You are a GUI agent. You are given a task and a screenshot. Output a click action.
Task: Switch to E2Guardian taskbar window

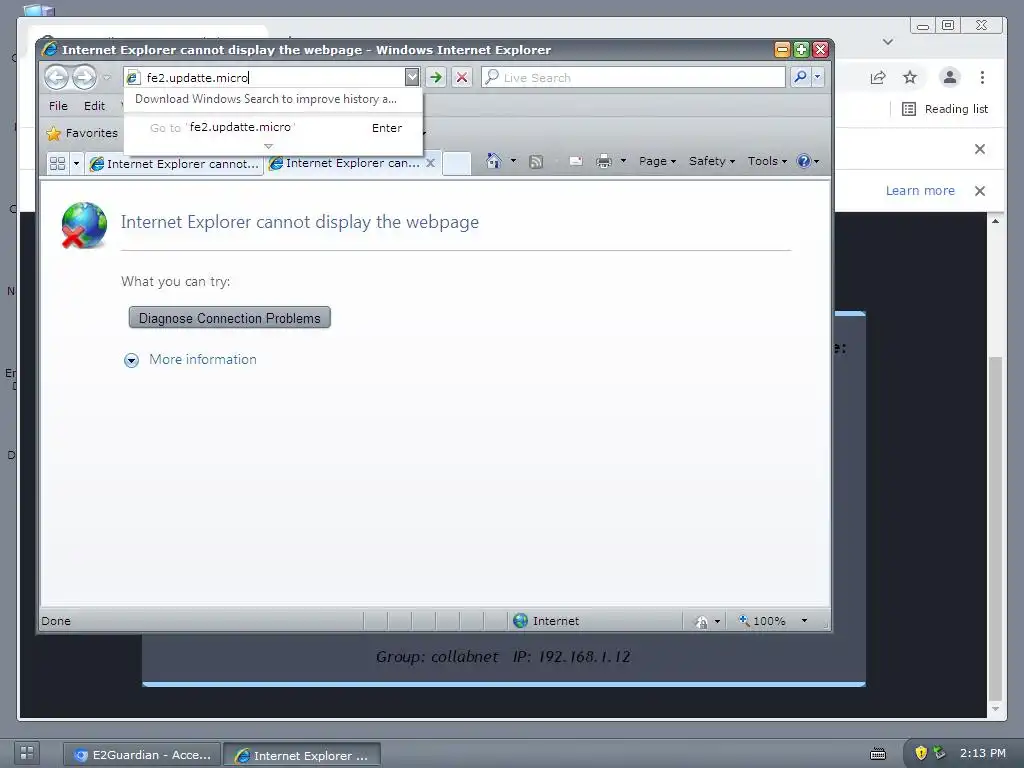point(142,755)
